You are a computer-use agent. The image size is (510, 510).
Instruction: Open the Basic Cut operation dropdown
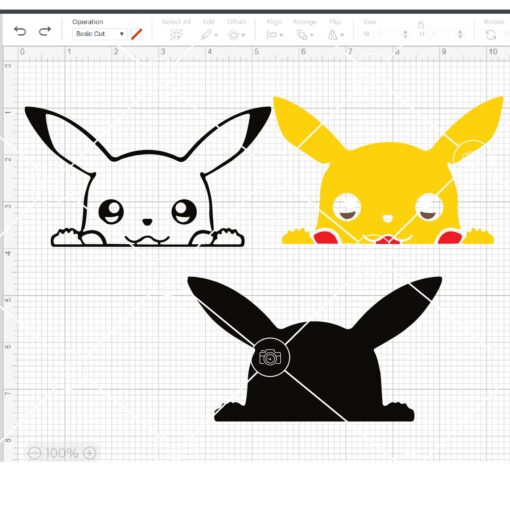pos(99,34)
